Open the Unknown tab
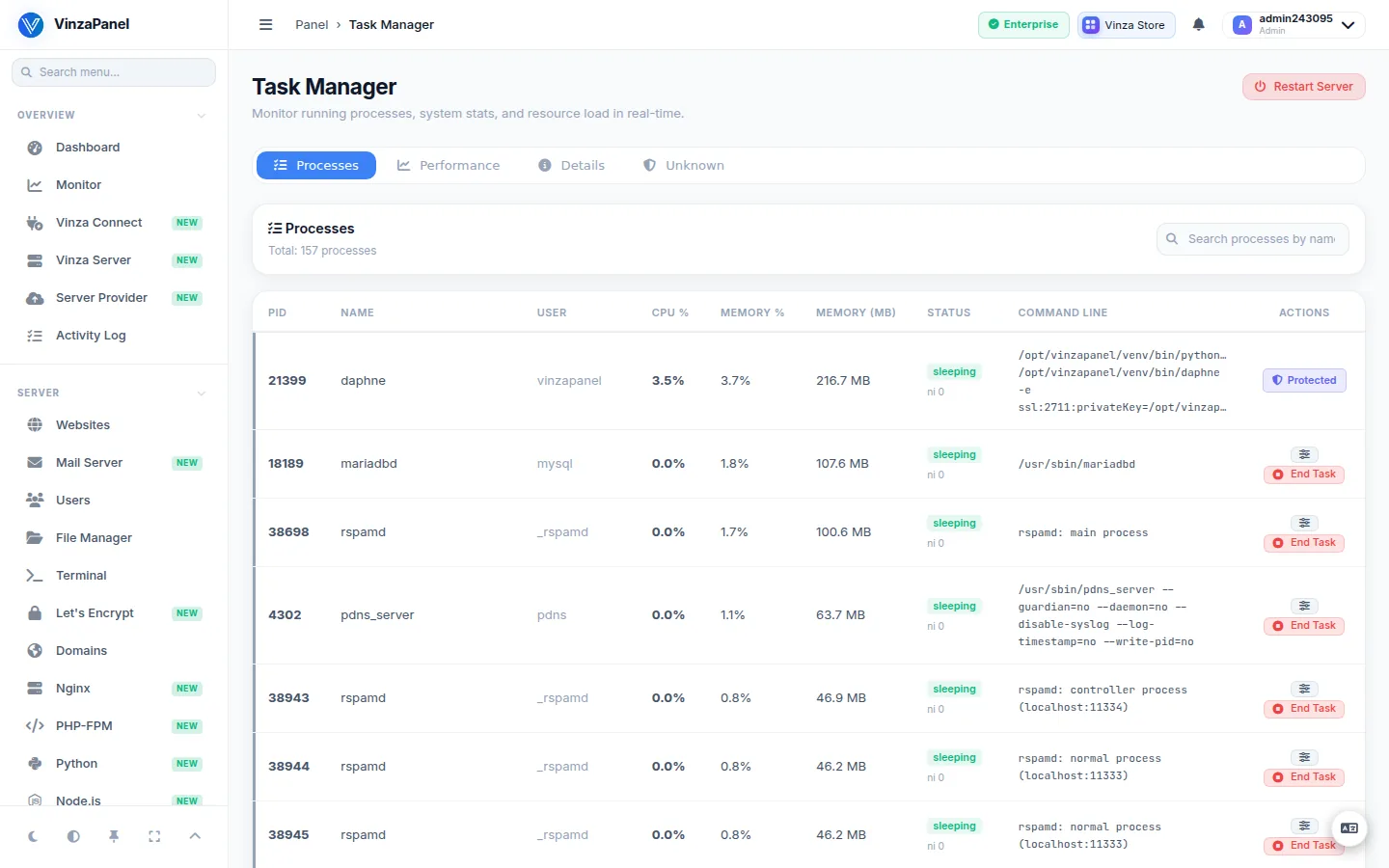 tap(684, 166)
